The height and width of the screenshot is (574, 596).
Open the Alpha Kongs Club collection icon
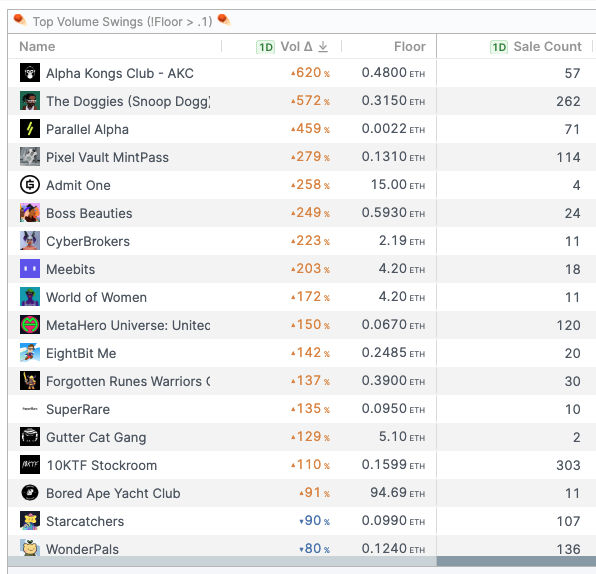[30, 73]
